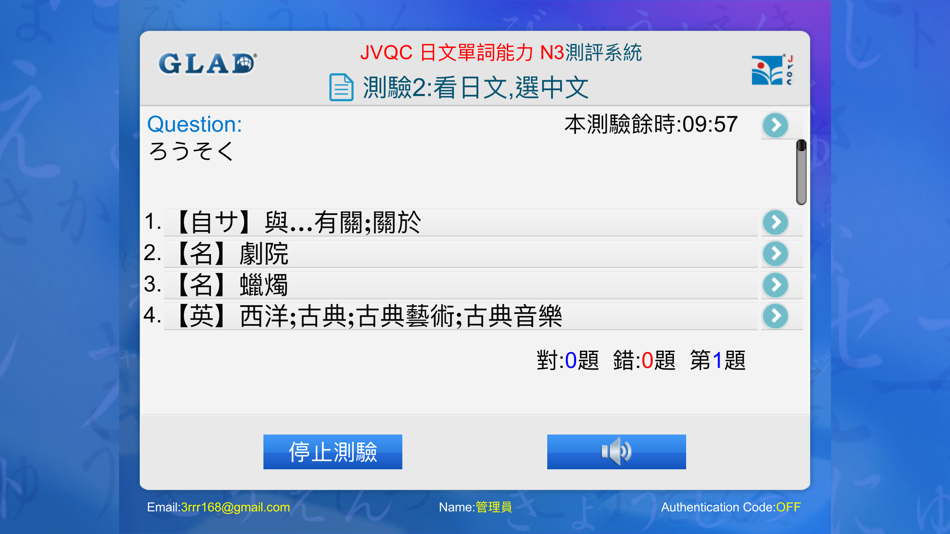Click the arrow next to answer 1 與...有關
The image size is (950, 534).
[776, 222]
